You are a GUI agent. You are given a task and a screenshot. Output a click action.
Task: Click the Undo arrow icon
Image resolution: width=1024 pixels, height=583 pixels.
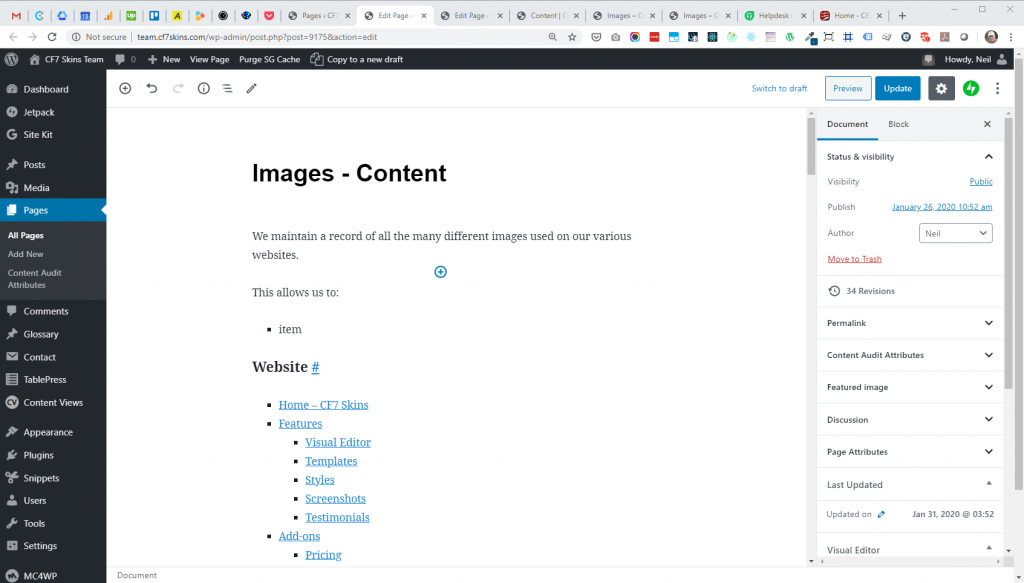(x=152, y=88)
